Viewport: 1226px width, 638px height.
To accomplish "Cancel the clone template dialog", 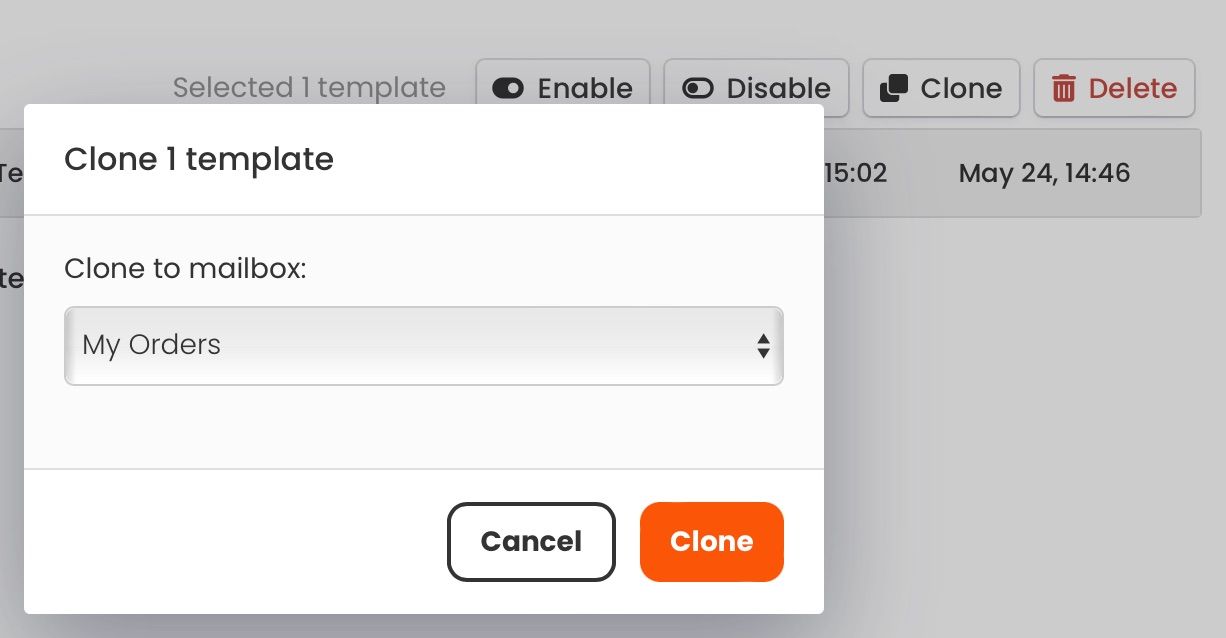I will coord(531,541).
